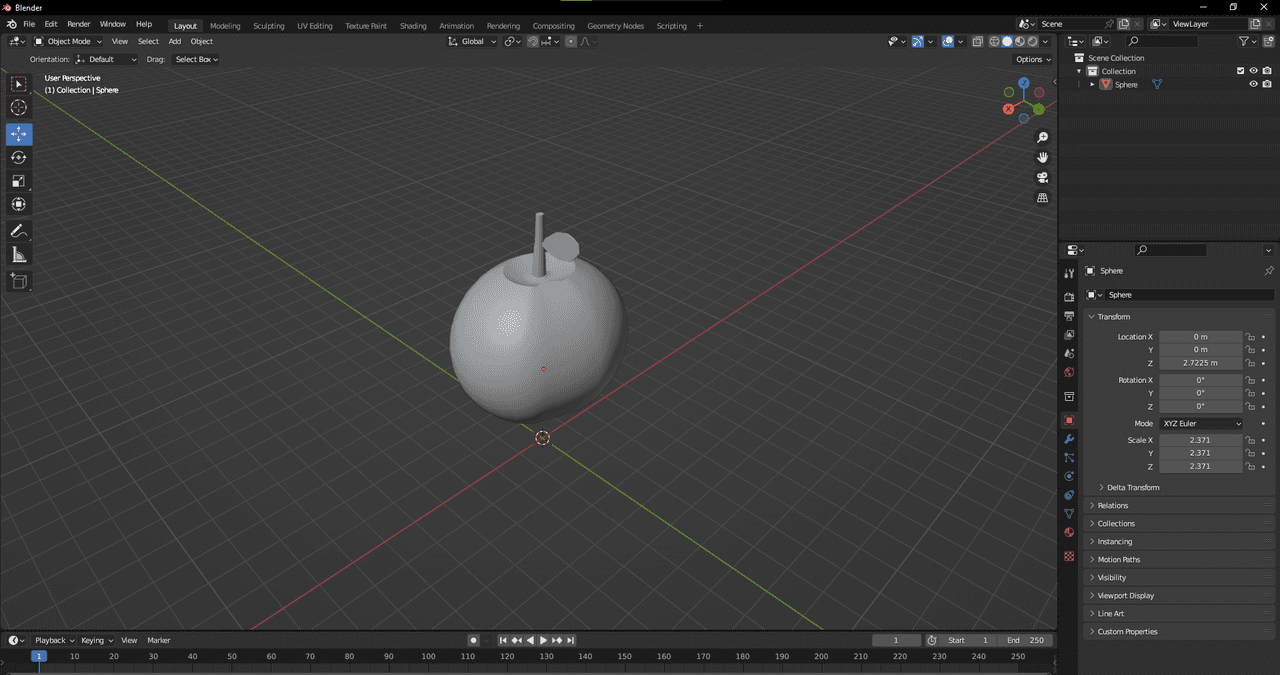Image resolution: width=1280 pixels, height=675 pixels.
Task: Activate the Measure tool
Action: click(x=19, y=256)
